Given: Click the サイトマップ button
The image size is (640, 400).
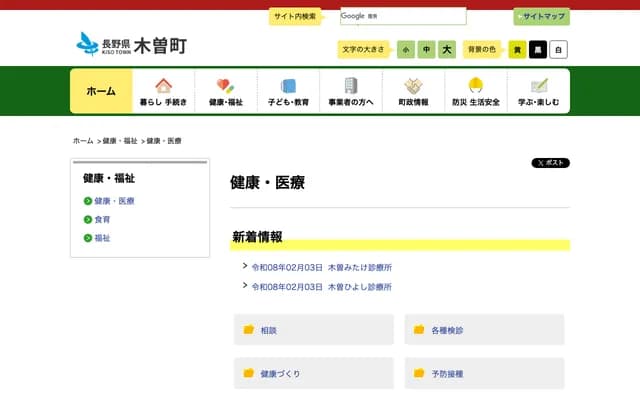Looking at the screenshot, I should tap(541, 17).
